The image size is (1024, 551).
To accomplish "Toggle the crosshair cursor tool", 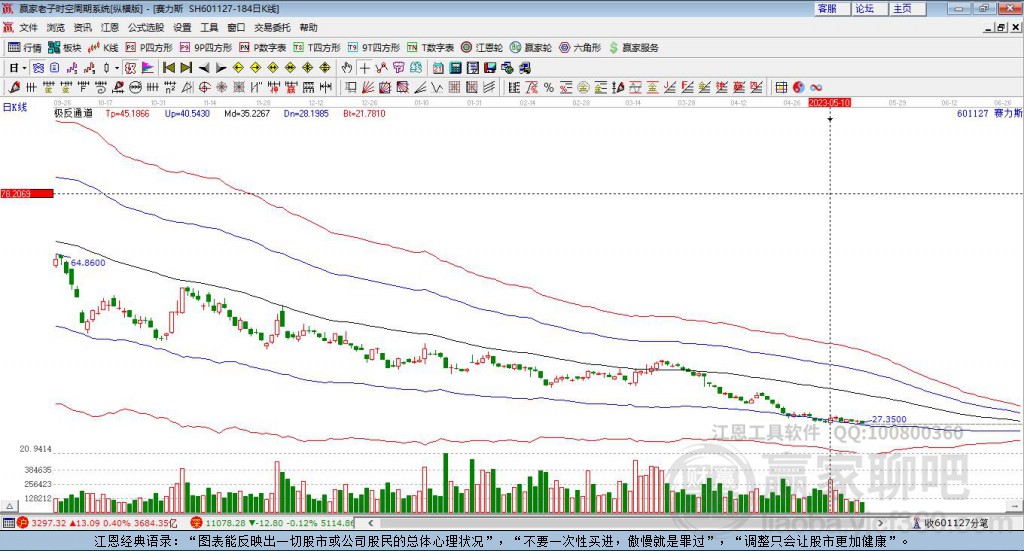I will tap(364, 68).
